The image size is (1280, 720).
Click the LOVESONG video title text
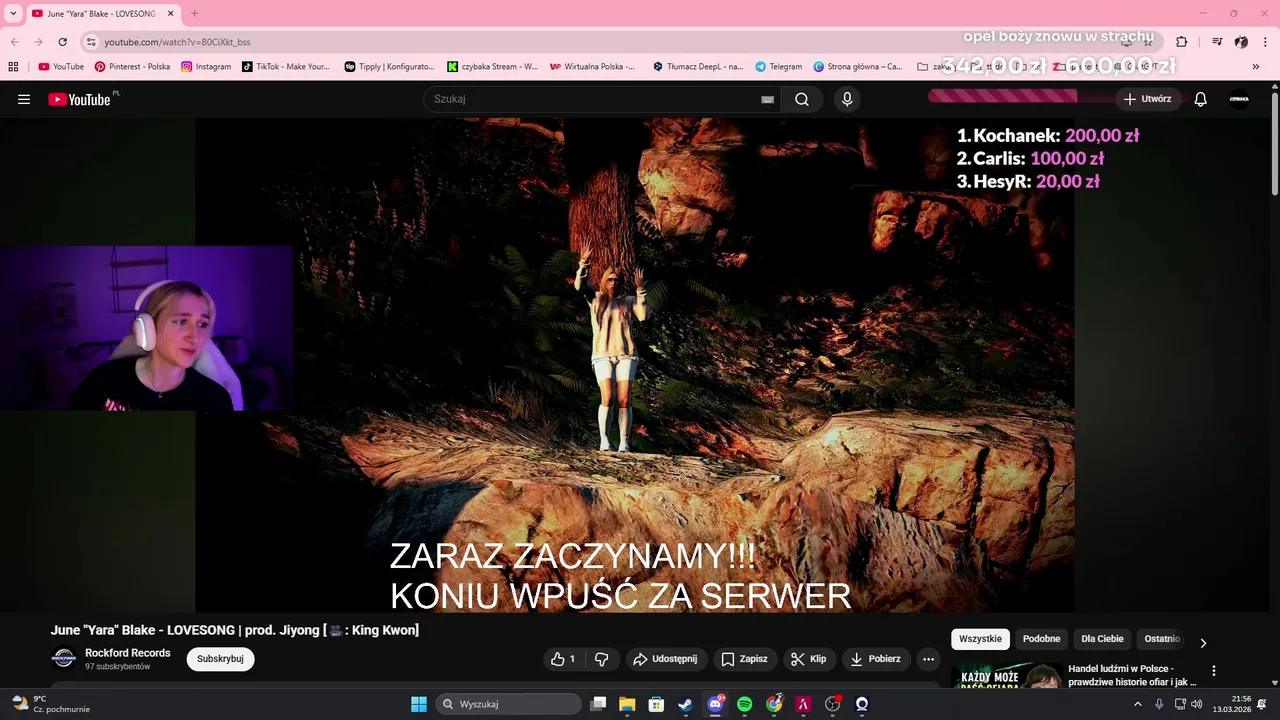[235, 630]
